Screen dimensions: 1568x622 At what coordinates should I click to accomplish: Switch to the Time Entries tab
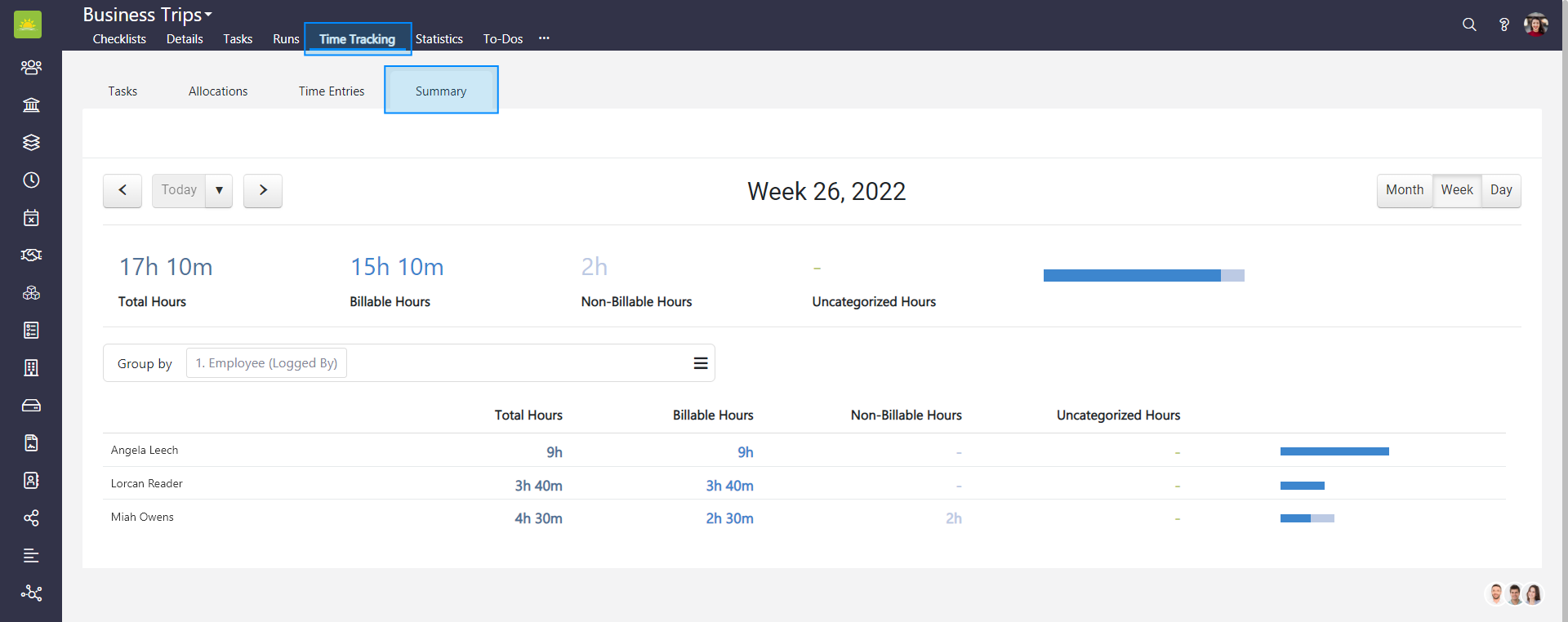pos(331,91)
